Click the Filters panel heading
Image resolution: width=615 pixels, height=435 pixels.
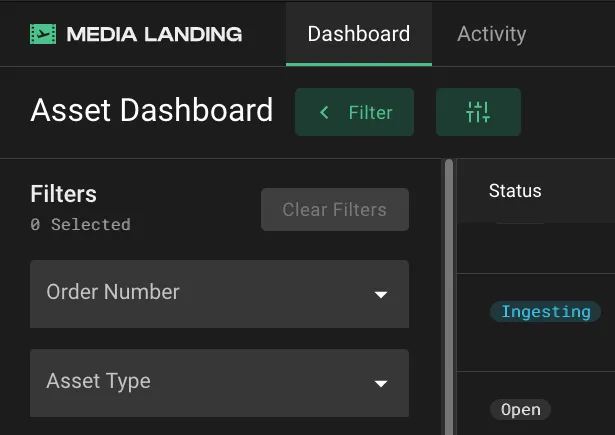pyautogui.click(x=64, y=194)
